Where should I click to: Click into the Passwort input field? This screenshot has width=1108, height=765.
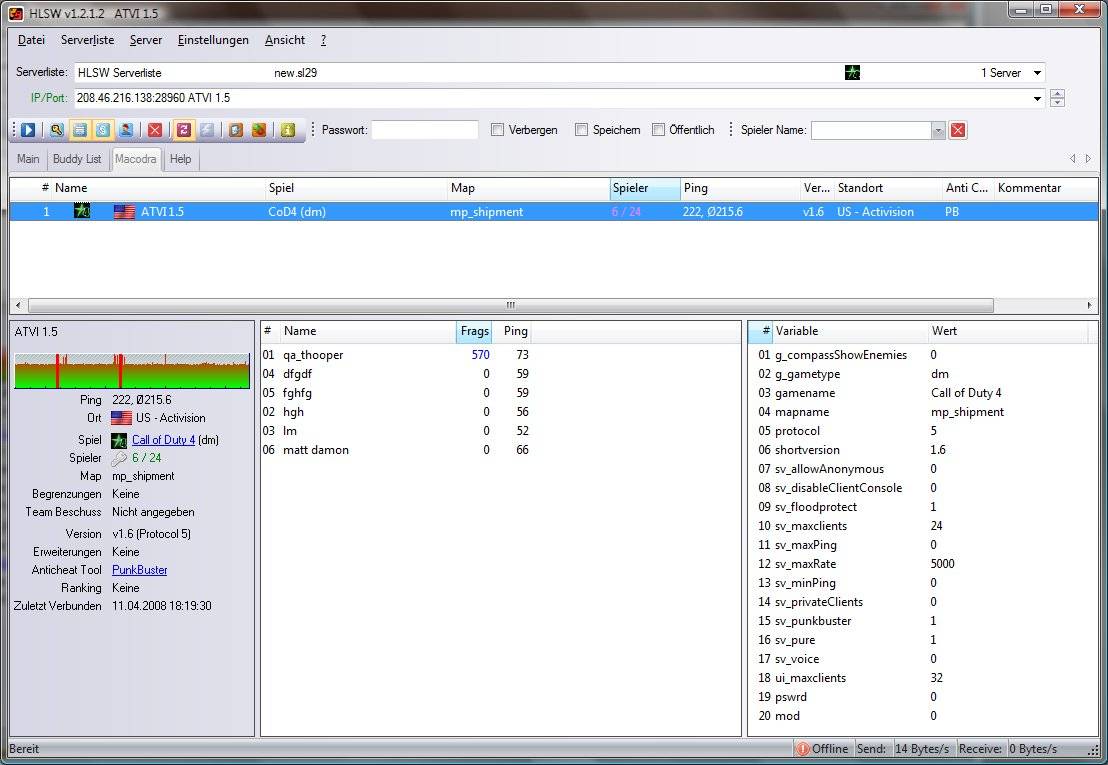424,130
